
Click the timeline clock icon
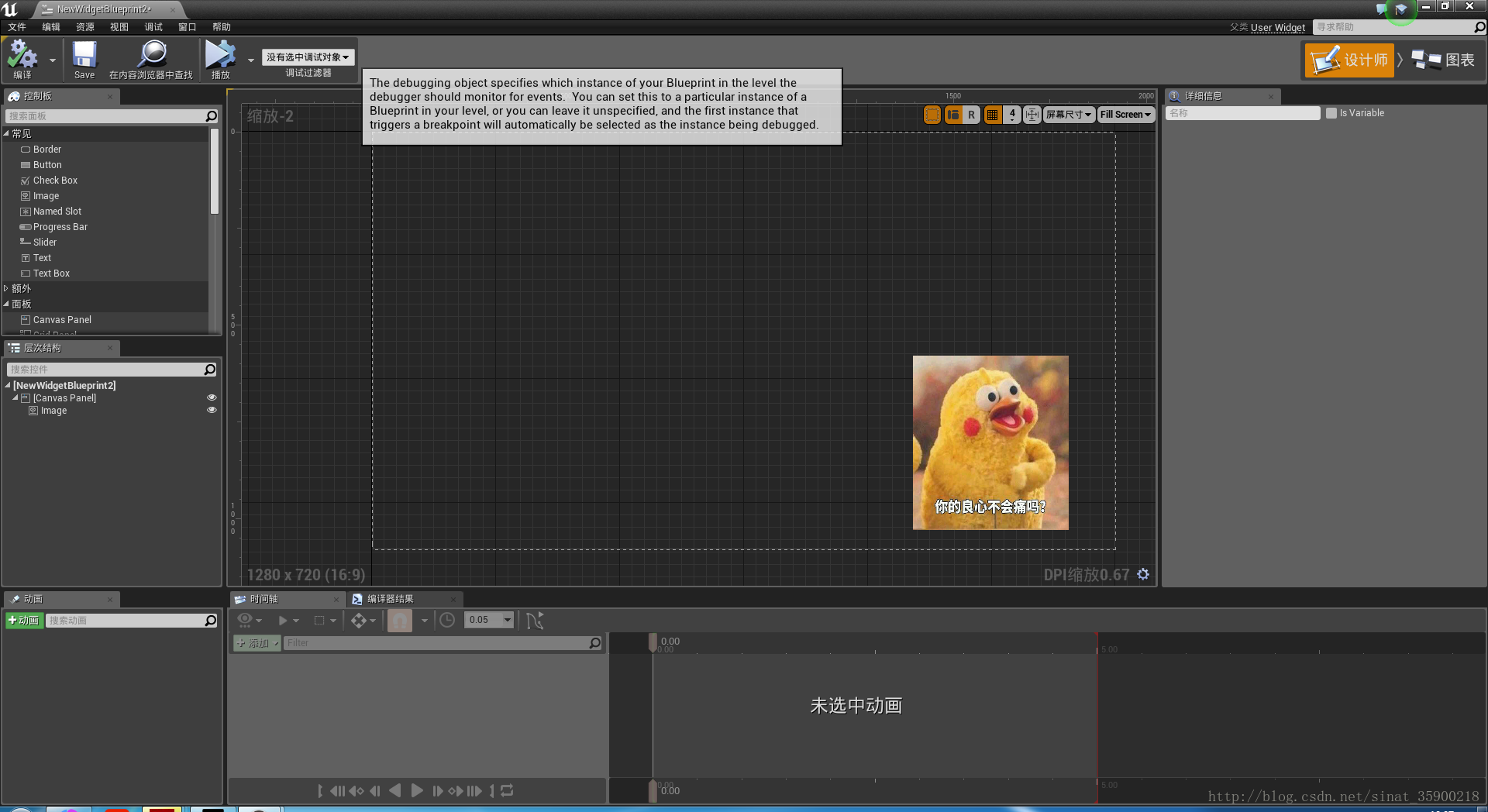click(x=447, y=620)
